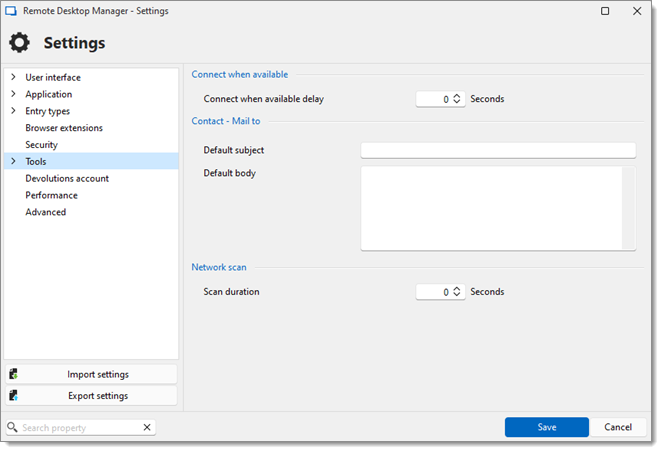Screen dimensions: 662x452
Task: Click the Remote Desktop Manager title icon
Action: (x=11, y=11)
